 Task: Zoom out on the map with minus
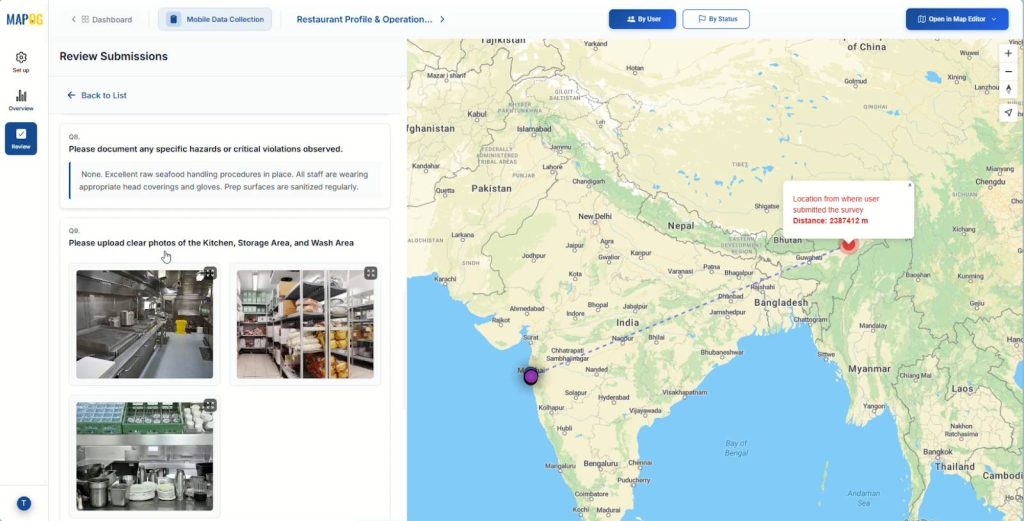(1008, 72)
